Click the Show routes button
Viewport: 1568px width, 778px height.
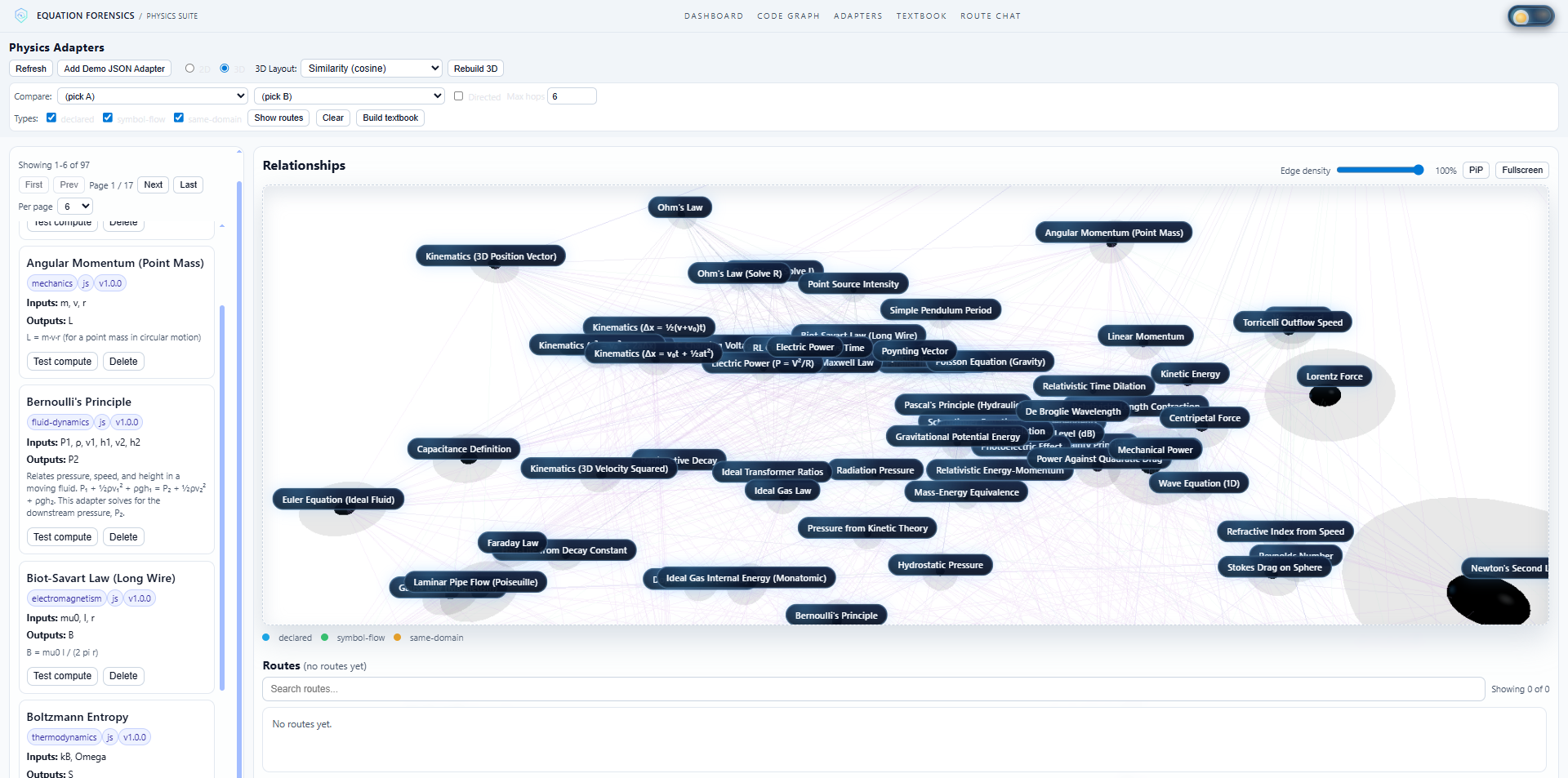[x=278, y=118]
